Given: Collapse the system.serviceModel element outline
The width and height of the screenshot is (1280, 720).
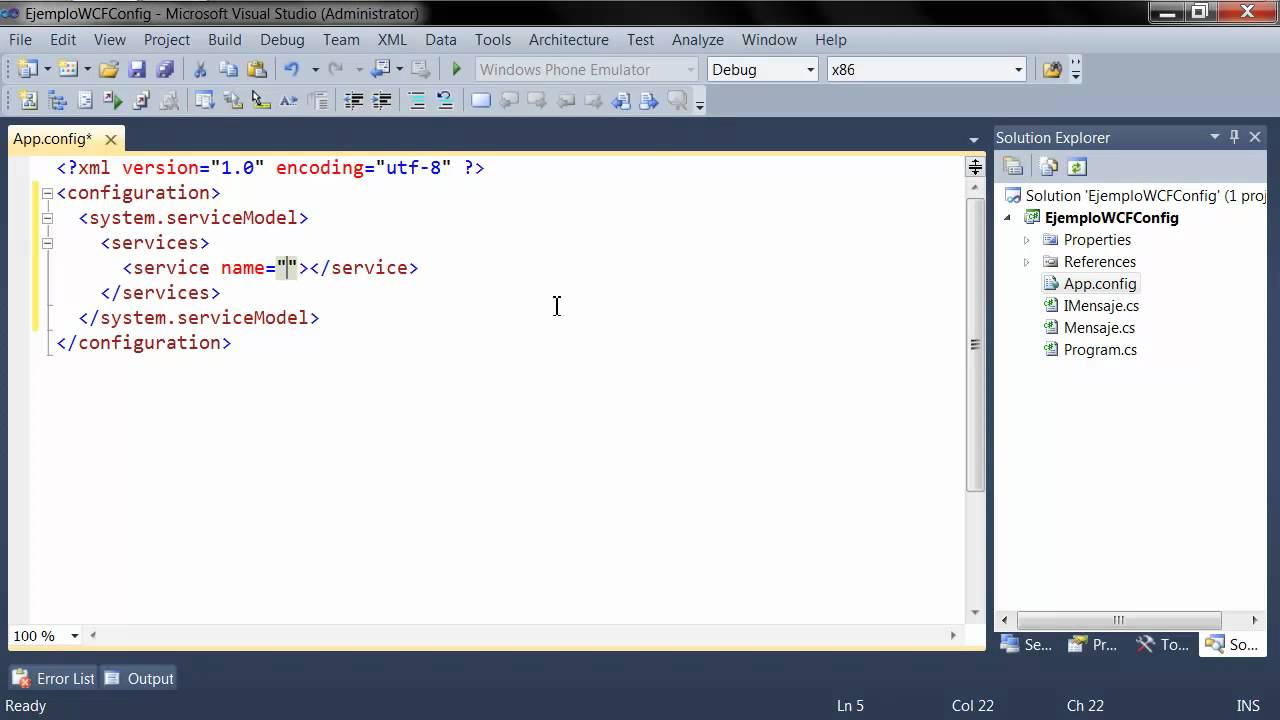Looking at the screenshot, I should (47, 218).
